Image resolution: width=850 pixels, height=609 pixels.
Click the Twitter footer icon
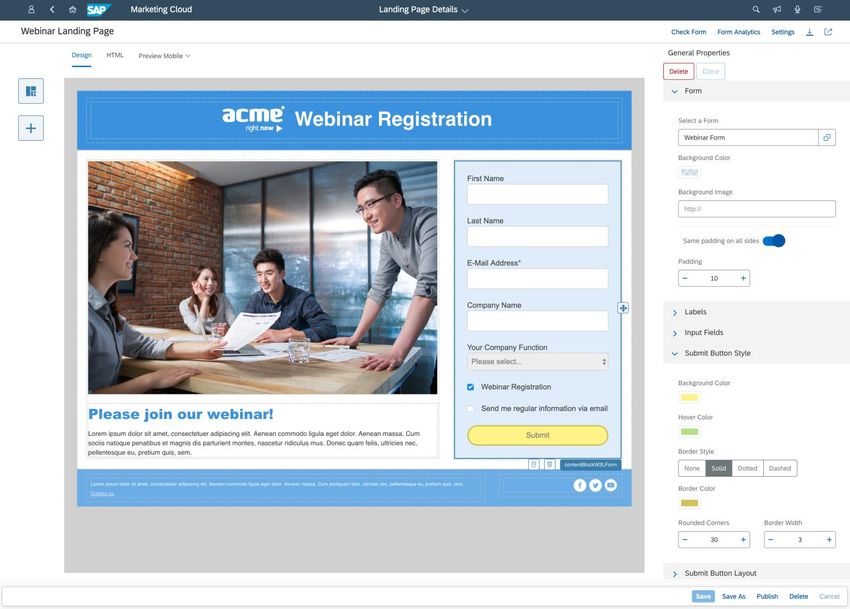(x=595, y=485)
